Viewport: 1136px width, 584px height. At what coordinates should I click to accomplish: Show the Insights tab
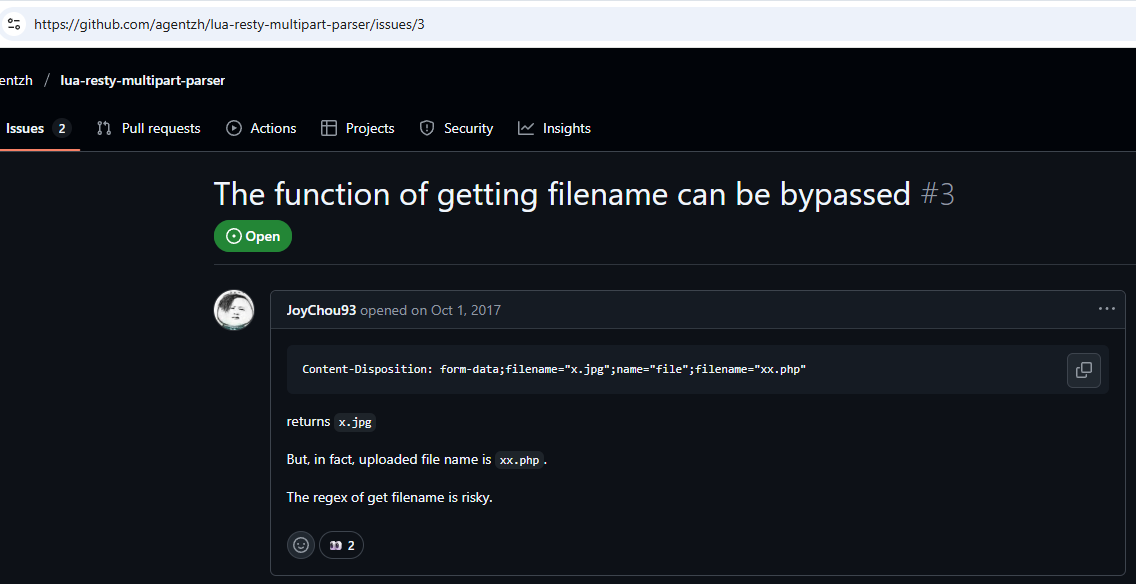[x=554, y=128]
